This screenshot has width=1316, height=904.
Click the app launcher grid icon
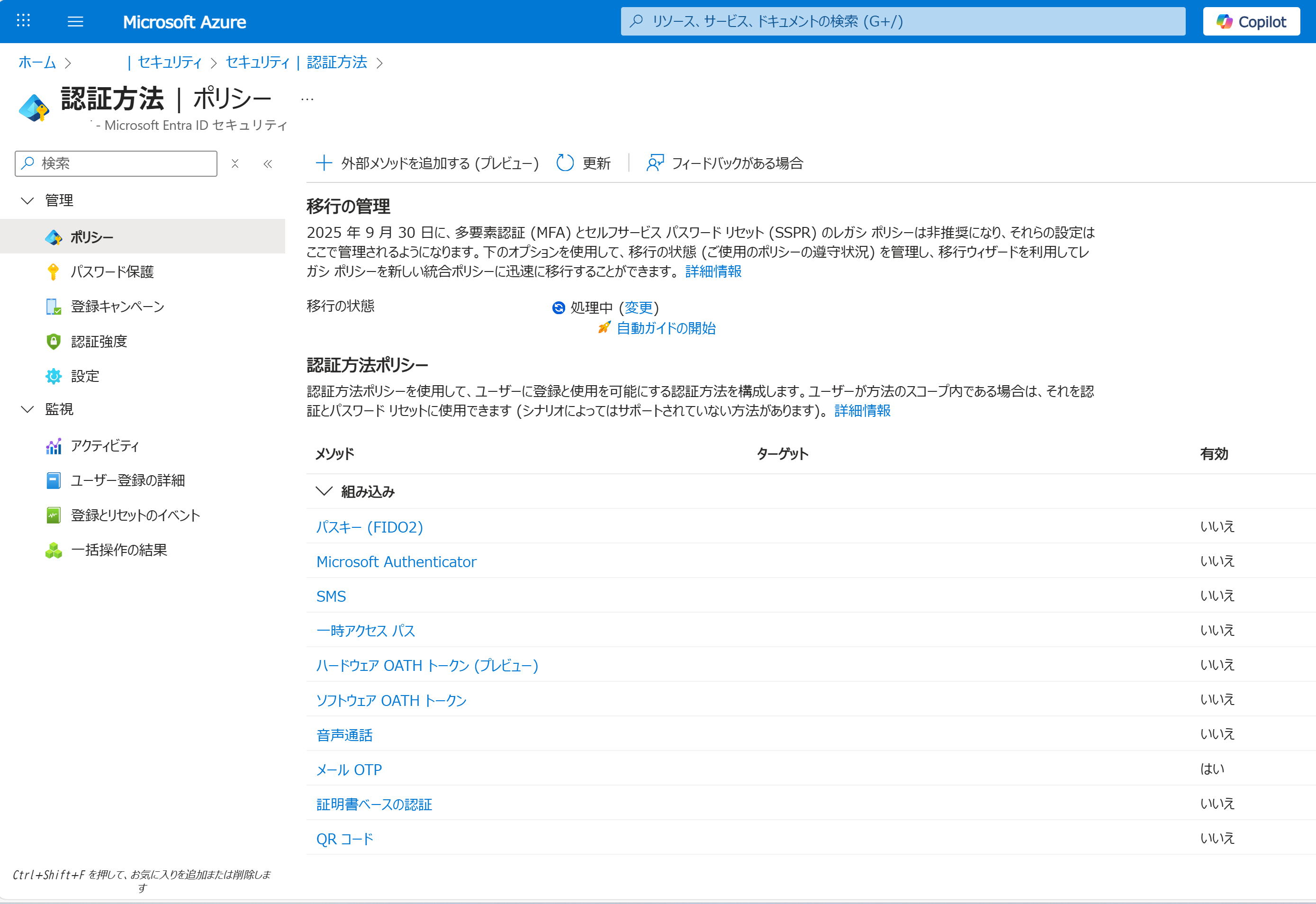[23, 21]
